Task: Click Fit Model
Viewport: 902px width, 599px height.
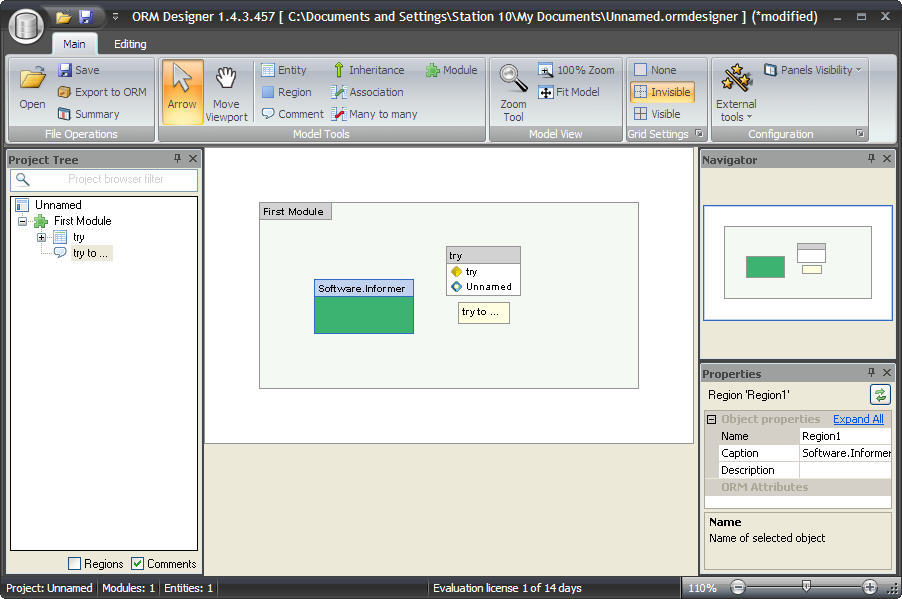Action: click(x=569, y=92)
